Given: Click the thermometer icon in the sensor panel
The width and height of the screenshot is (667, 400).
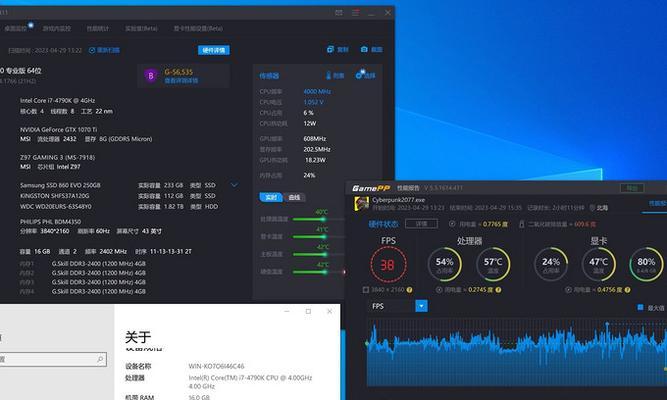Looking at the screenshot, I should tap(328, 75).
